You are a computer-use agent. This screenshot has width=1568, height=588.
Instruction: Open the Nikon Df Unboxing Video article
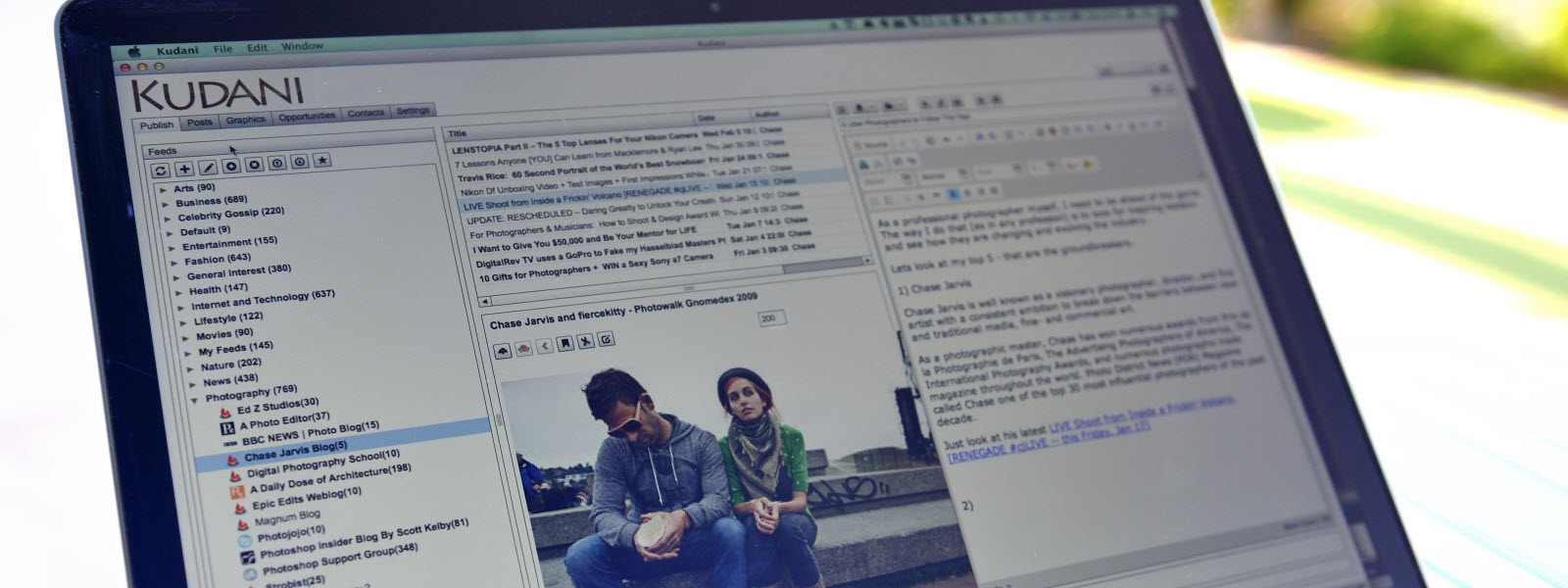coord(629,180)
